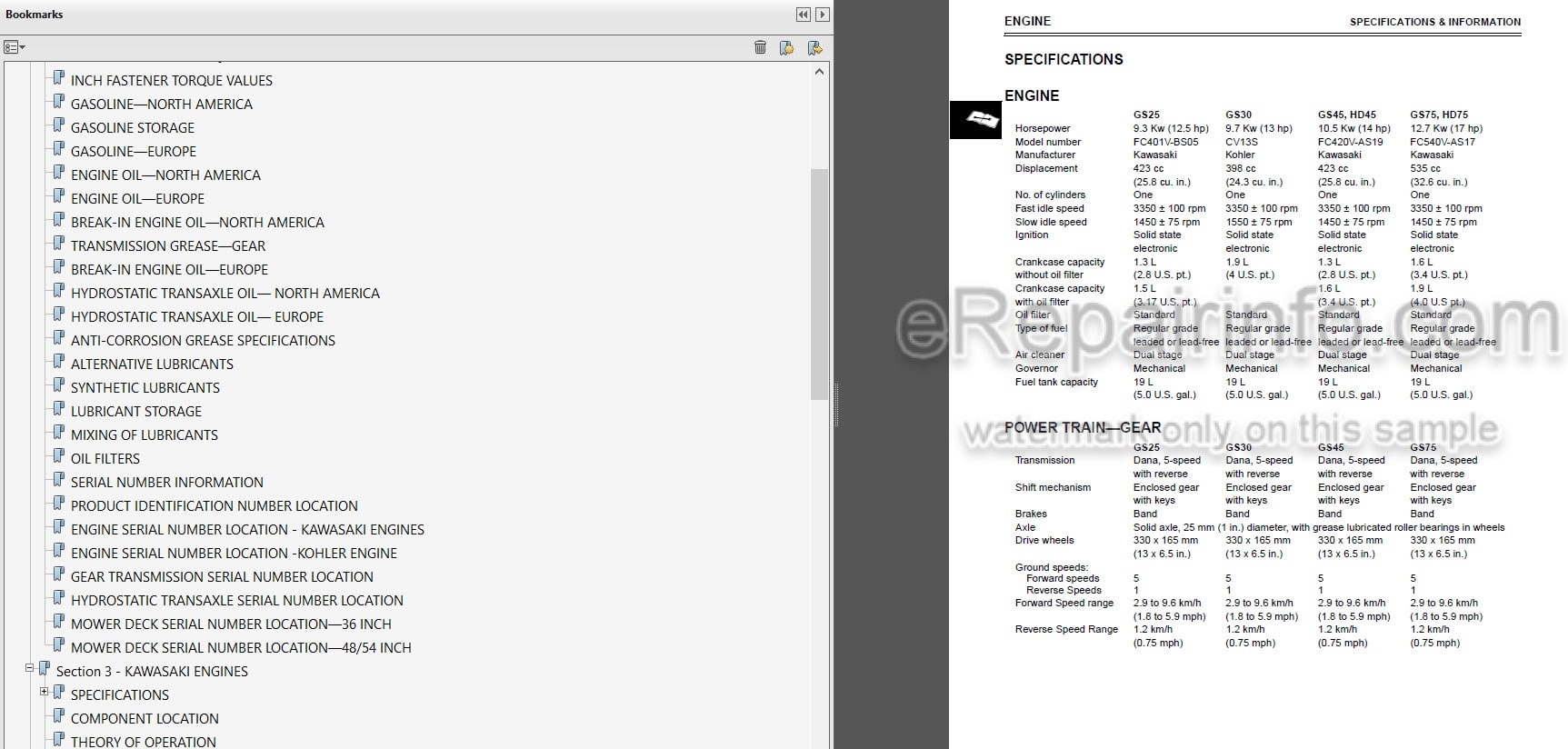Select ENGINE OIL—EUROPE bookmark
Image resolution: width=1568 pixels, height=749 pixels.
coord(137,199)
